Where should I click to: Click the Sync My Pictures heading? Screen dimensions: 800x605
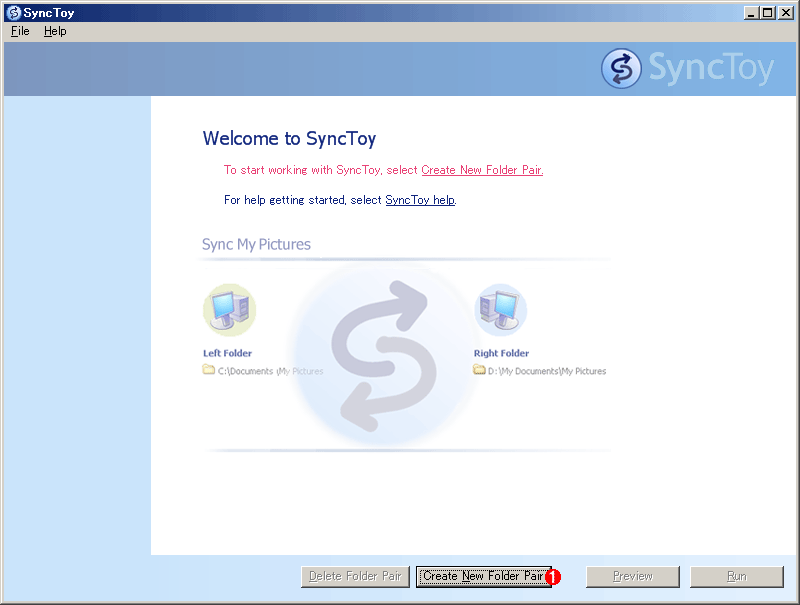[256, 244]
